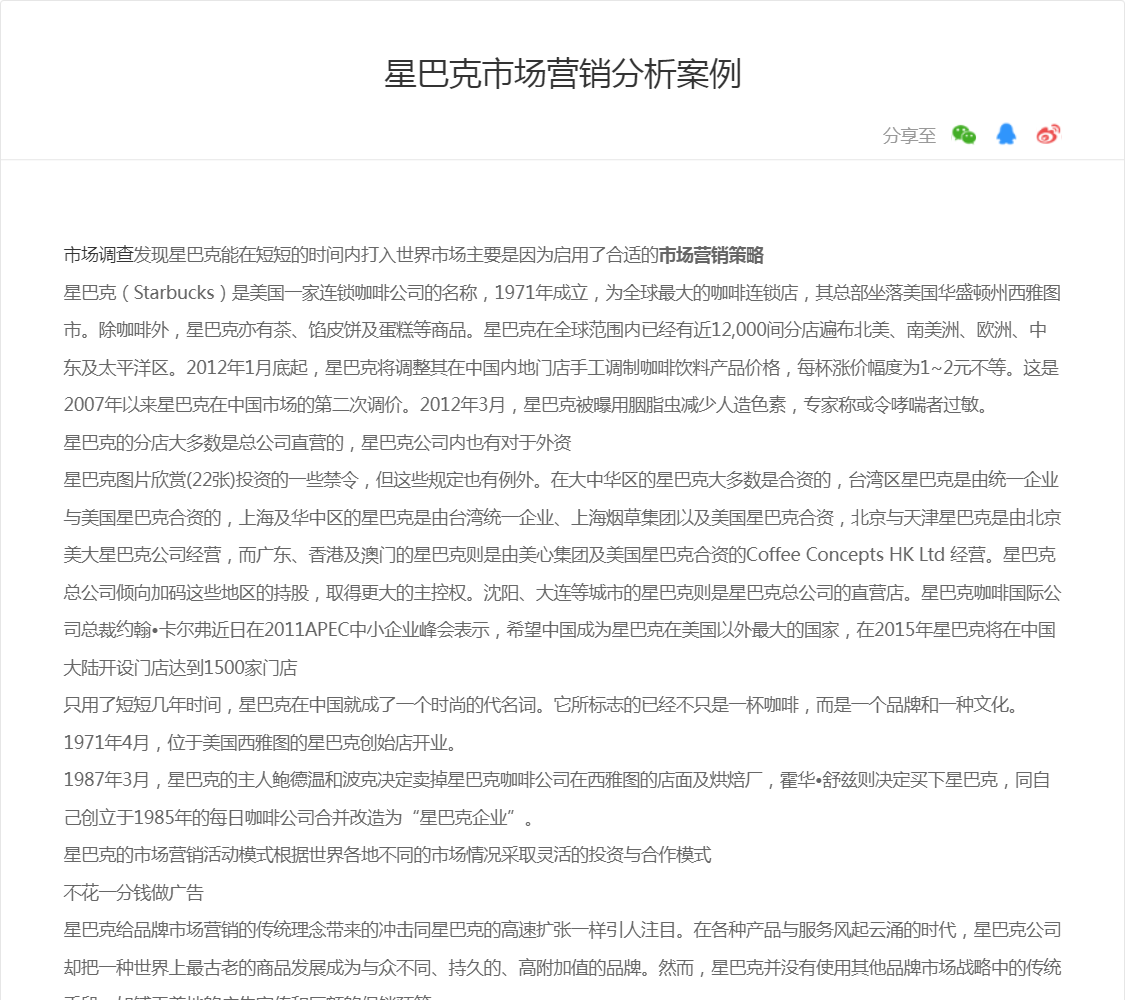Click the word Starbucks in parentheses
The width and height of the screenshot is (1125, 1000).
174,293
